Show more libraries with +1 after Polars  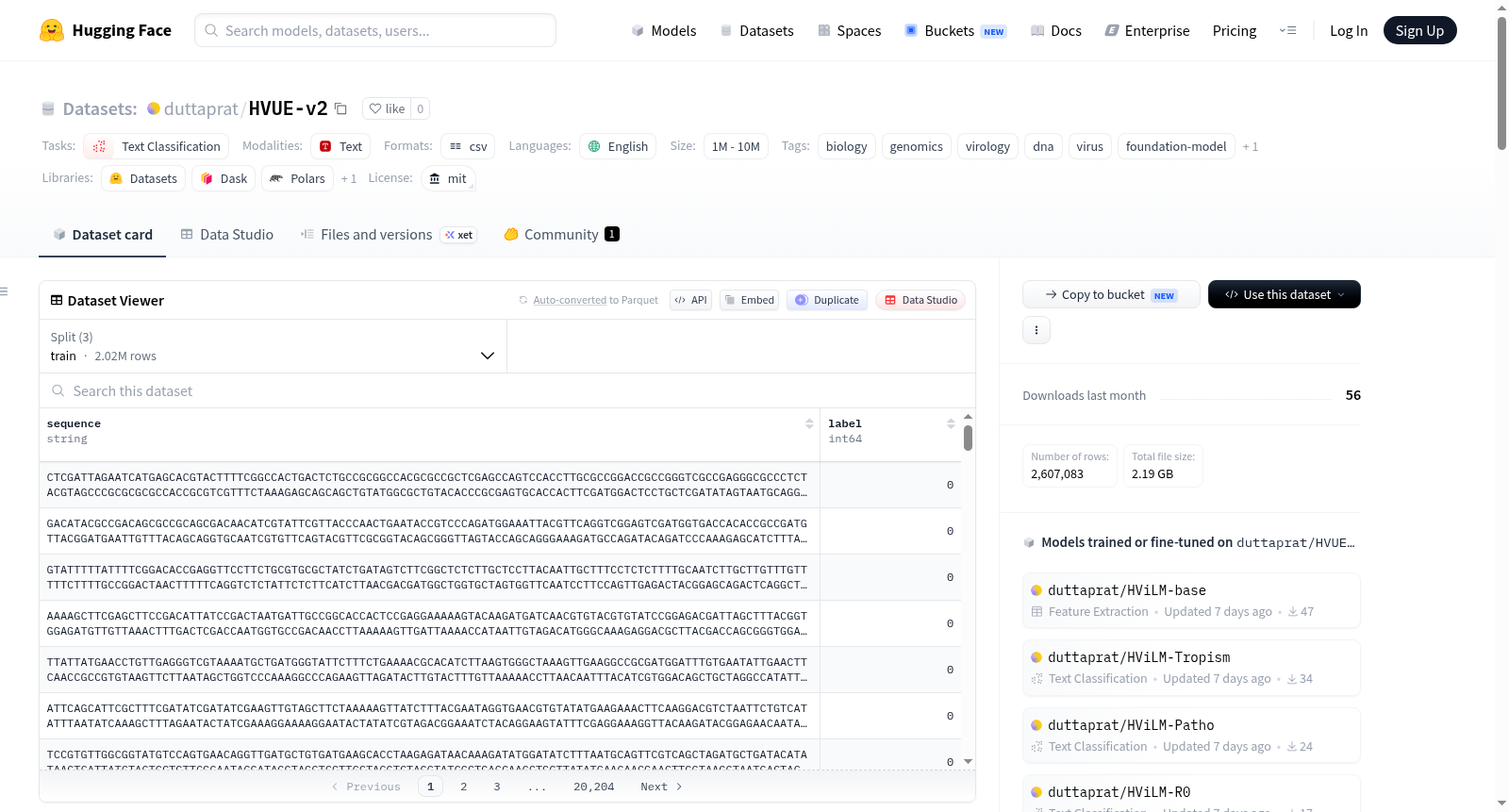tap(348, 178)
